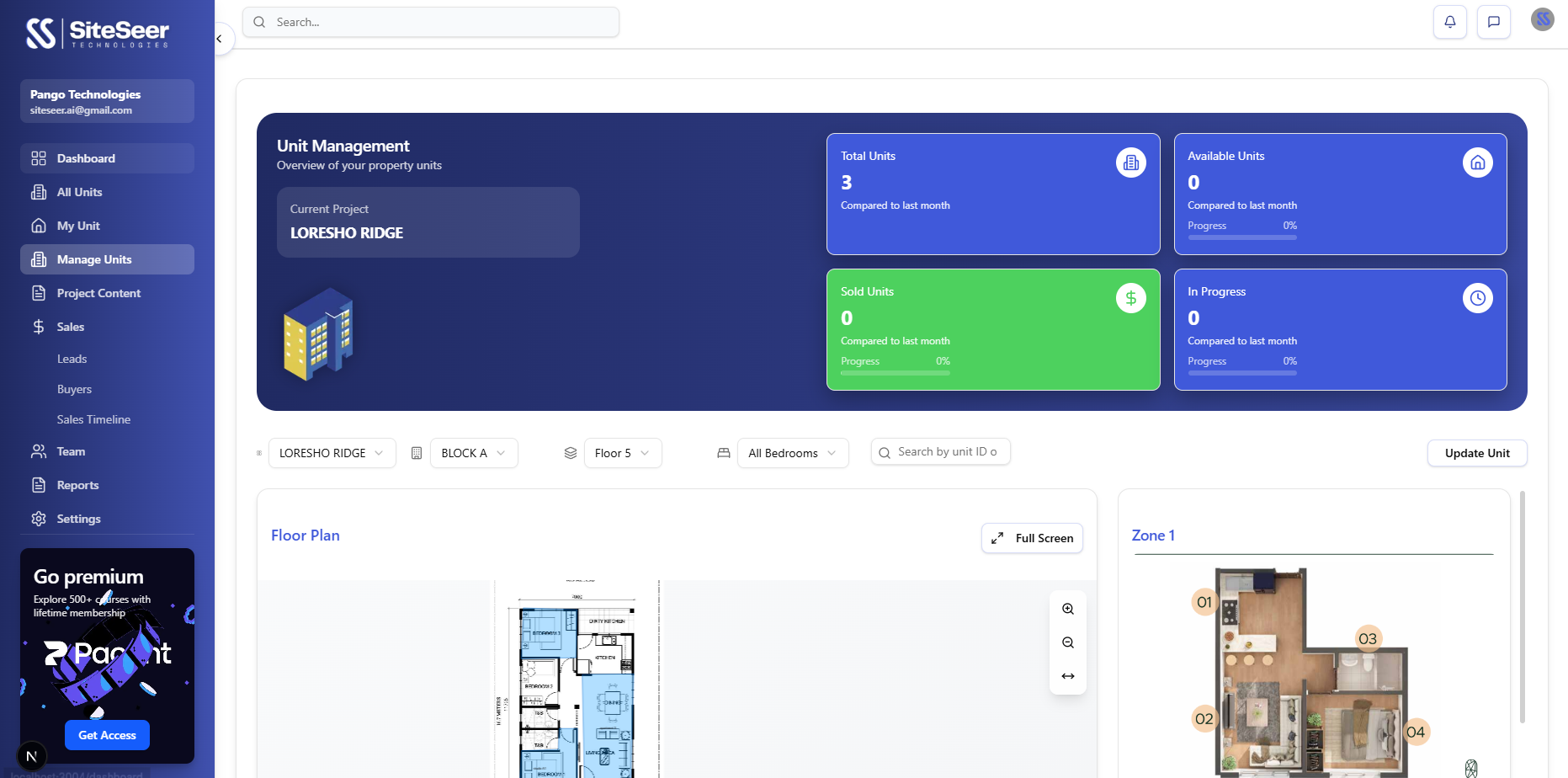Switch to the Leads section

(72, 359)
